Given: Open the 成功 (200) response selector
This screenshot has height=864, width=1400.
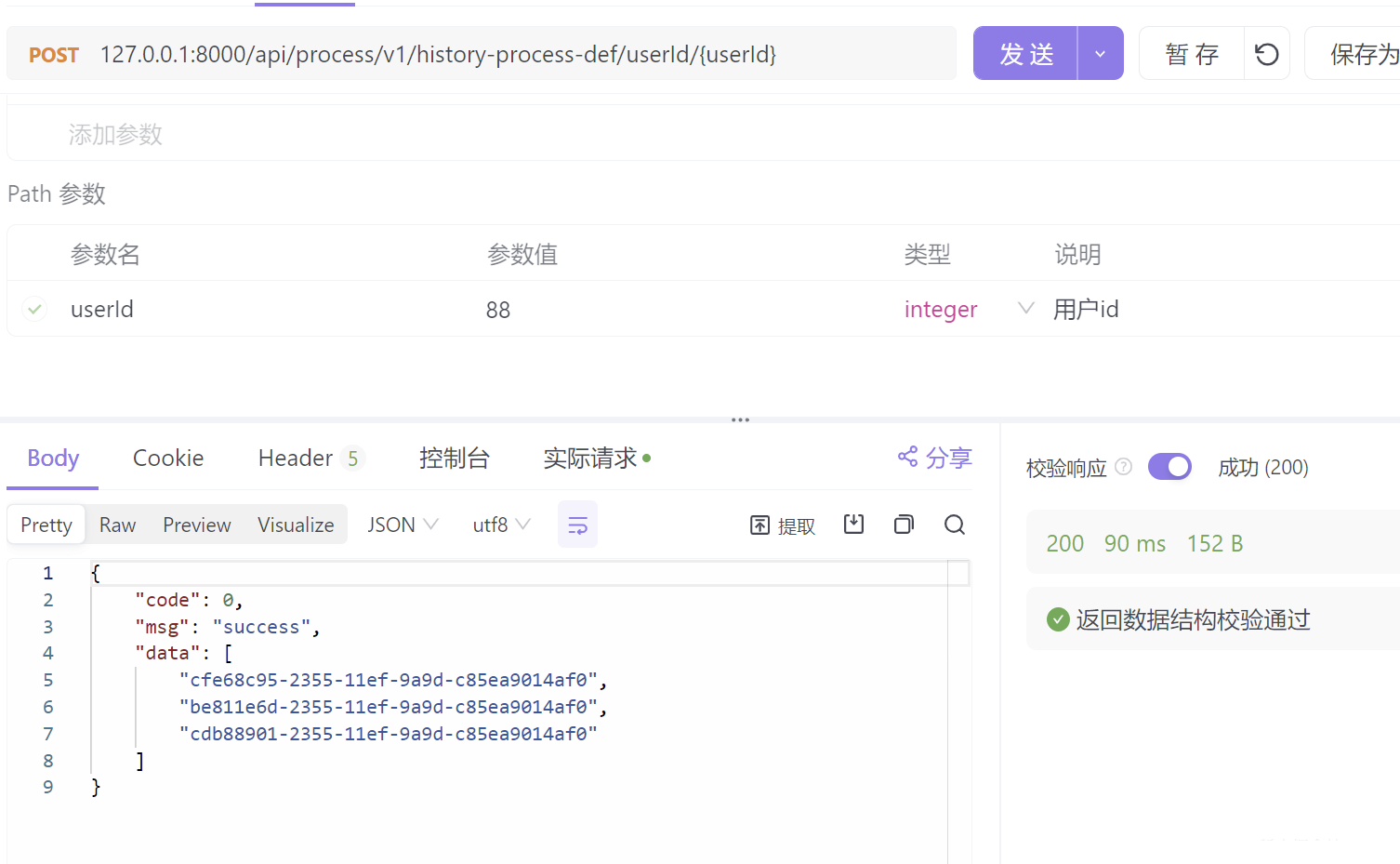Looking at the screenshot, I should 1263,467.
